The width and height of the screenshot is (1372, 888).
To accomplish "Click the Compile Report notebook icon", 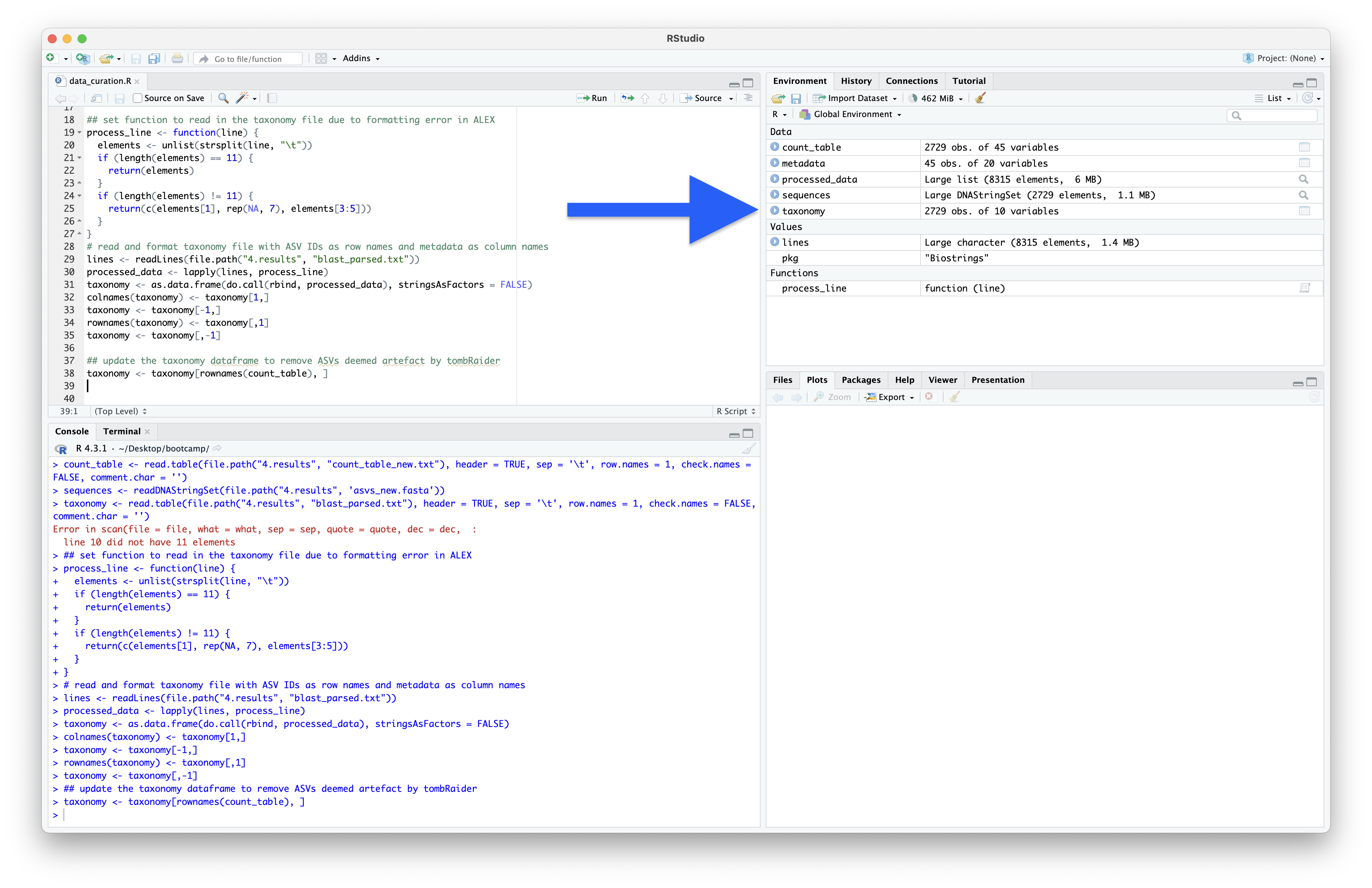I will 272,98.
